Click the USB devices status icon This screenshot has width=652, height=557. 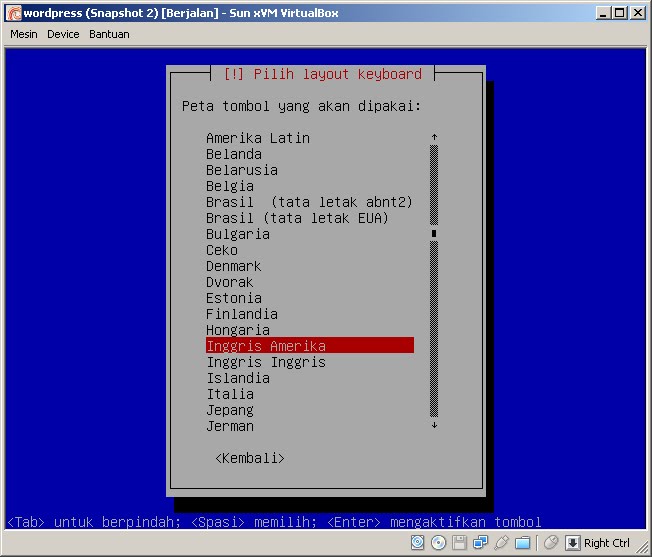501,542
